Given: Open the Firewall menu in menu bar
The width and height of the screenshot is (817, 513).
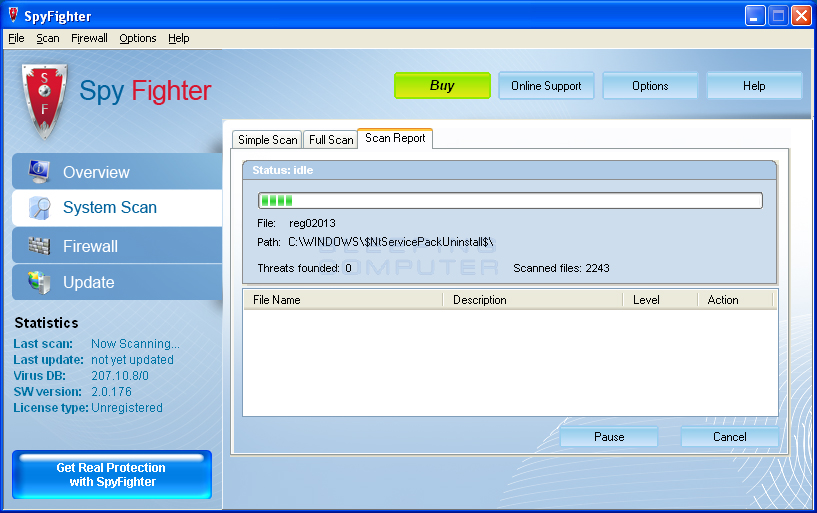Looking at the screenshot, I should [x=89, y=38].
